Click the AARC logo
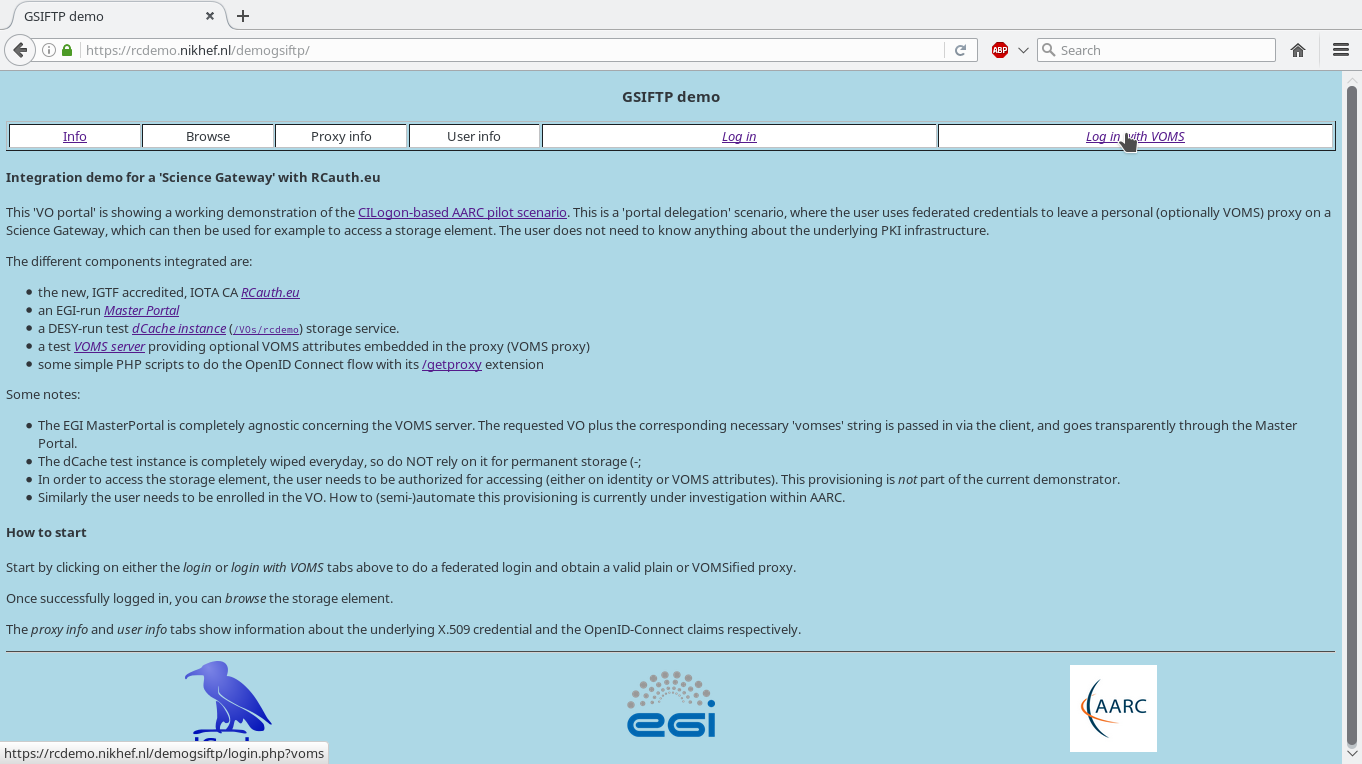The width and height of the screenshot is (1362, 764). tap(1113, 708)
